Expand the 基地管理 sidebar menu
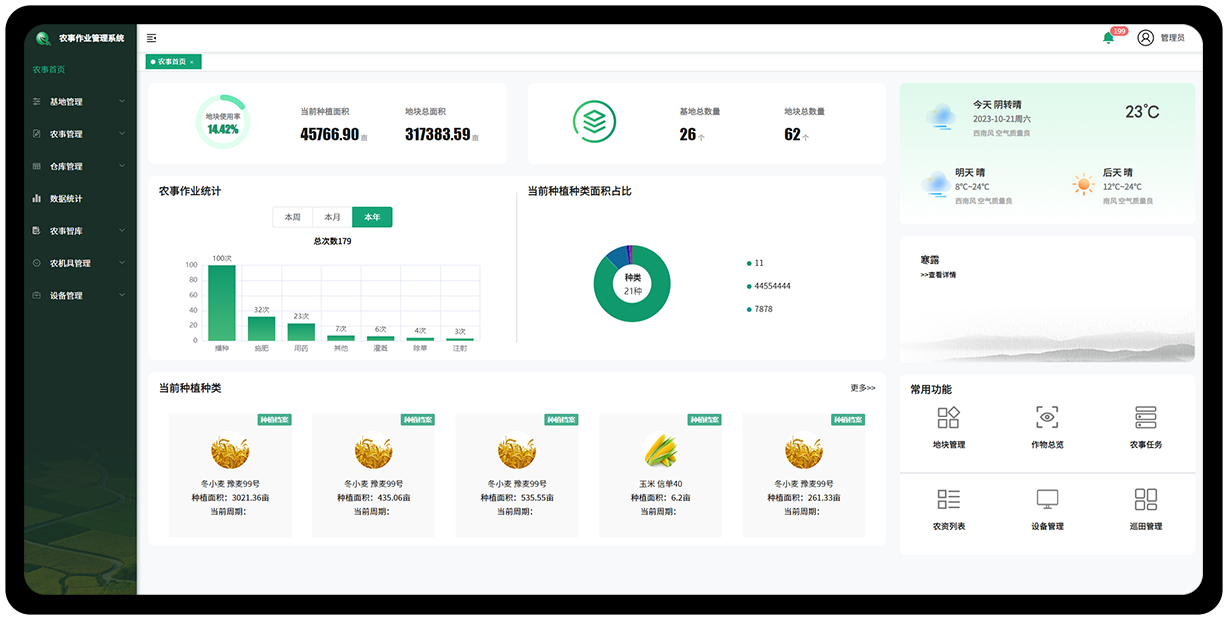This screenshot has width=1228, height=620. [x=80, y=102]
